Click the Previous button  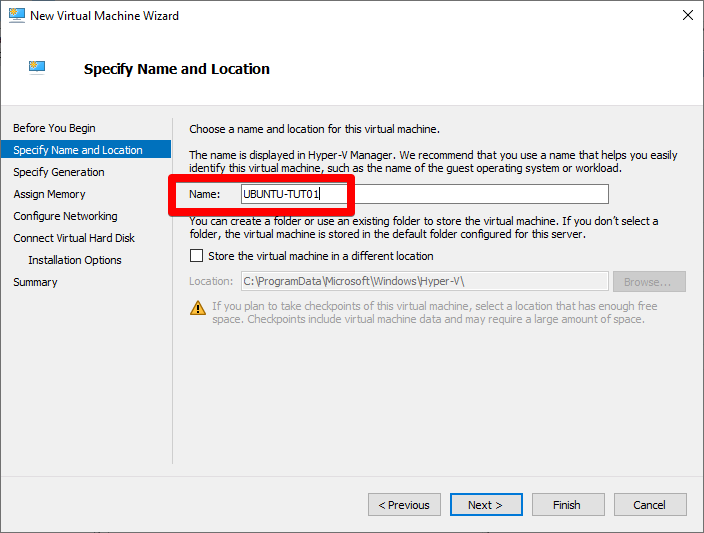(x=404, y=505)
